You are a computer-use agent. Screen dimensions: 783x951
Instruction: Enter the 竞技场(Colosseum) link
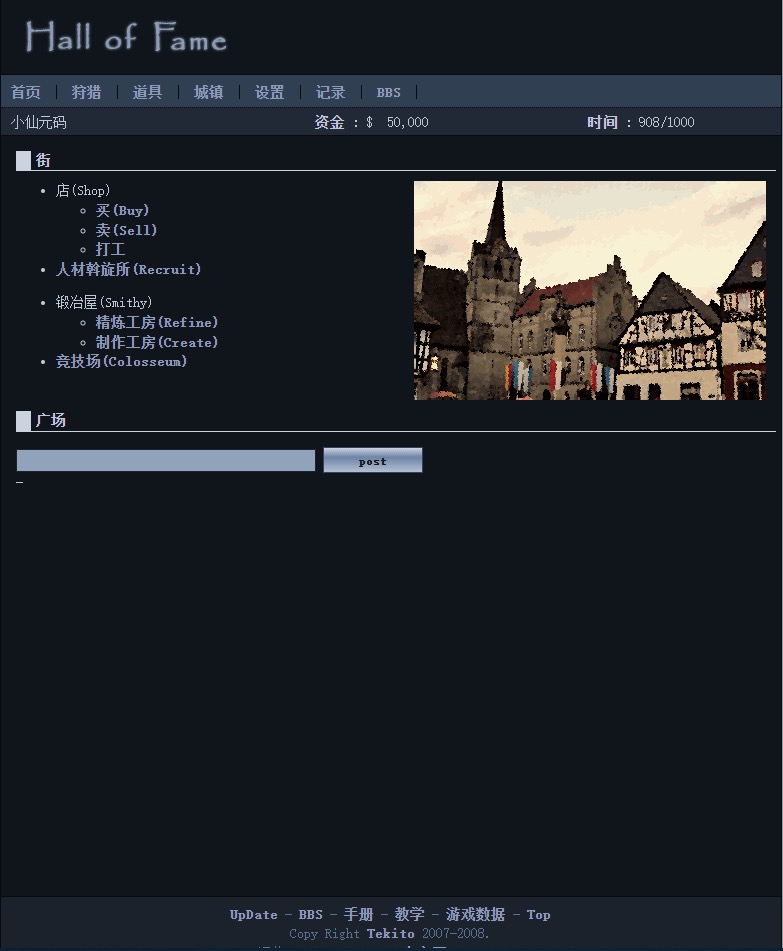121,361
